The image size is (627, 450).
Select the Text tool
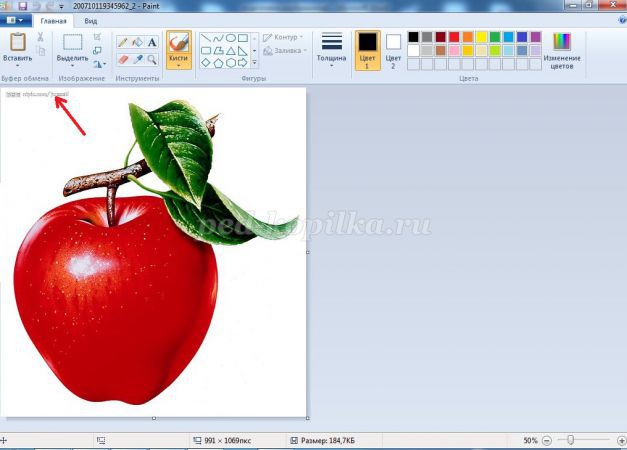pos(152,42)
